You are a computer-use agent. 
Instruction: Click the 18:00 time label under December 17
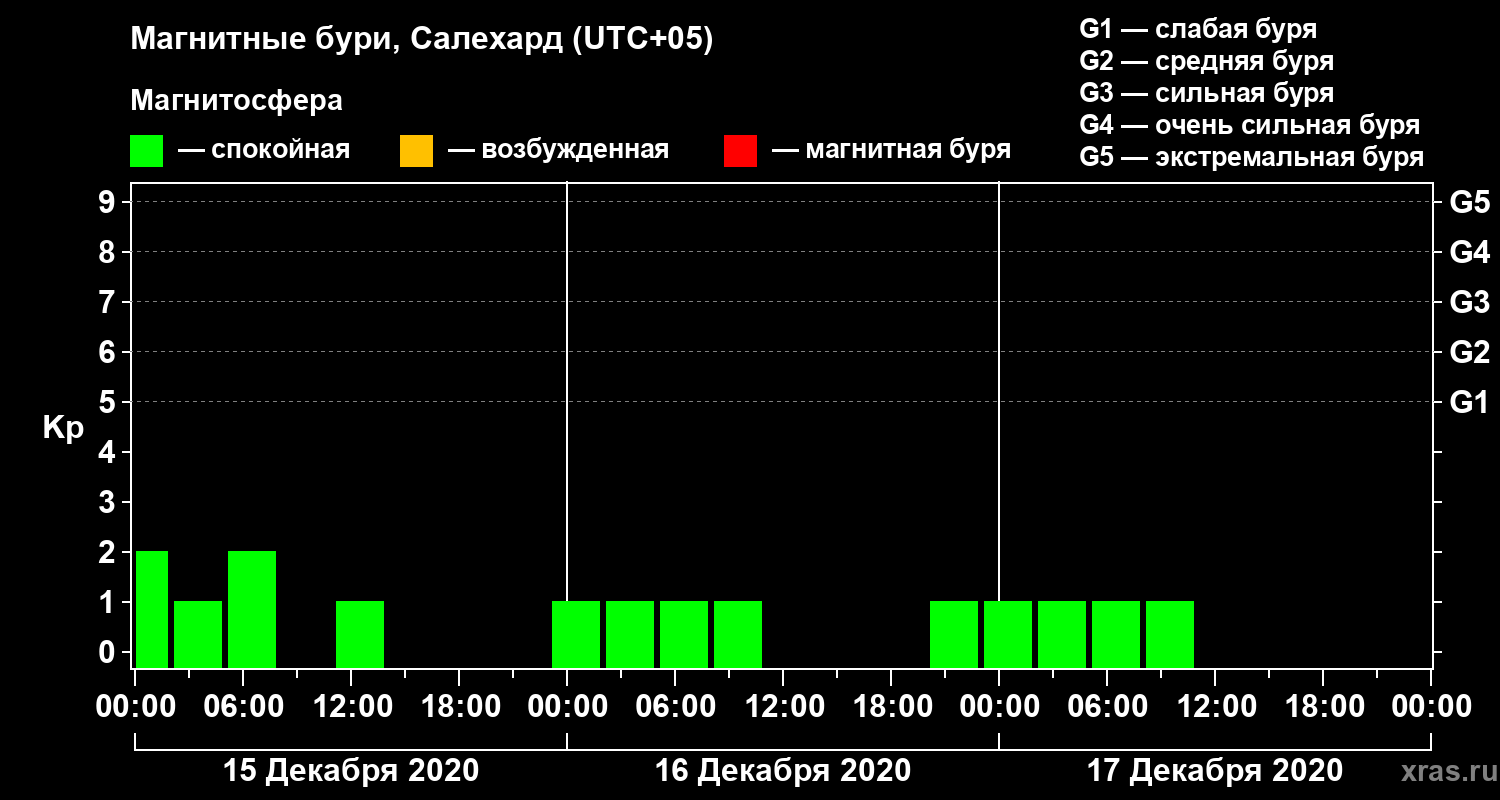1323,706
